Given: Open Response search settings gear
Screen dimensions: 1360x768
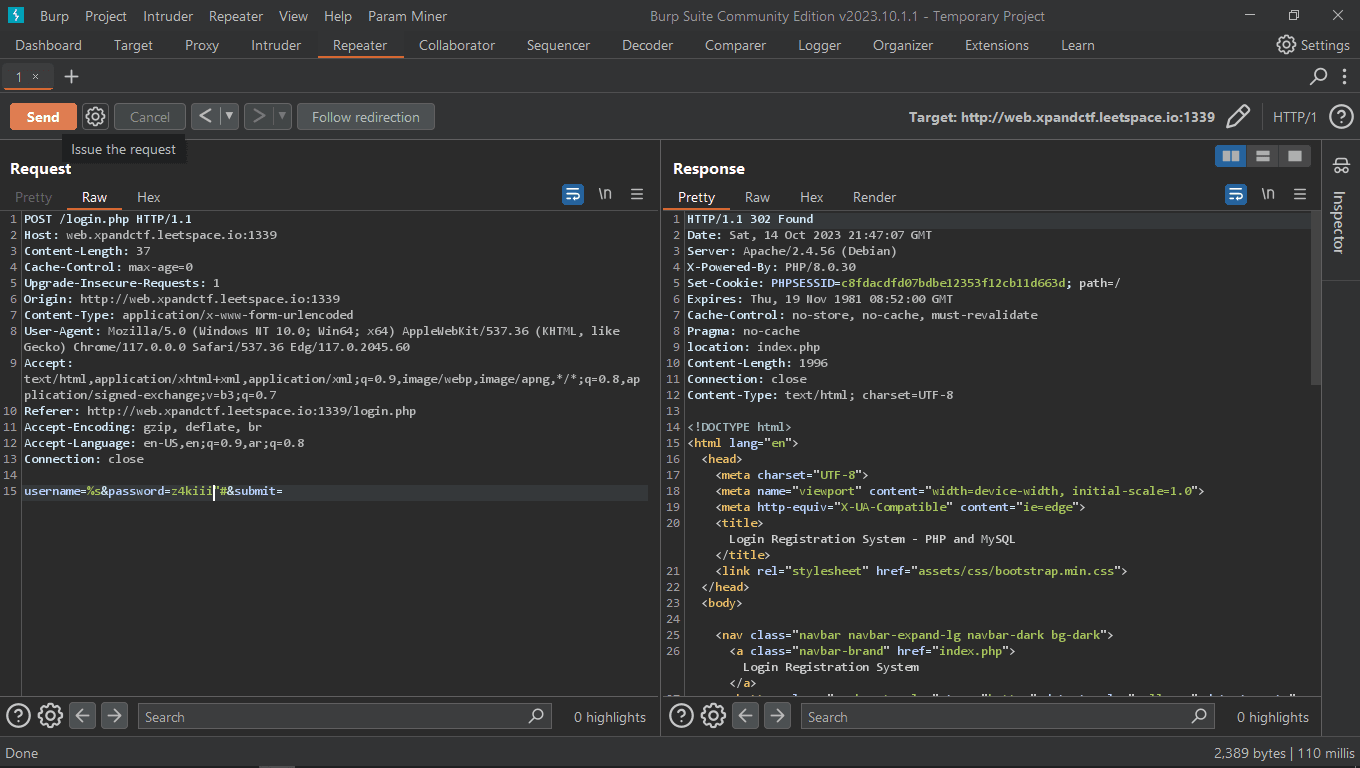Looking at the screenshot, I should coord(713,716).
